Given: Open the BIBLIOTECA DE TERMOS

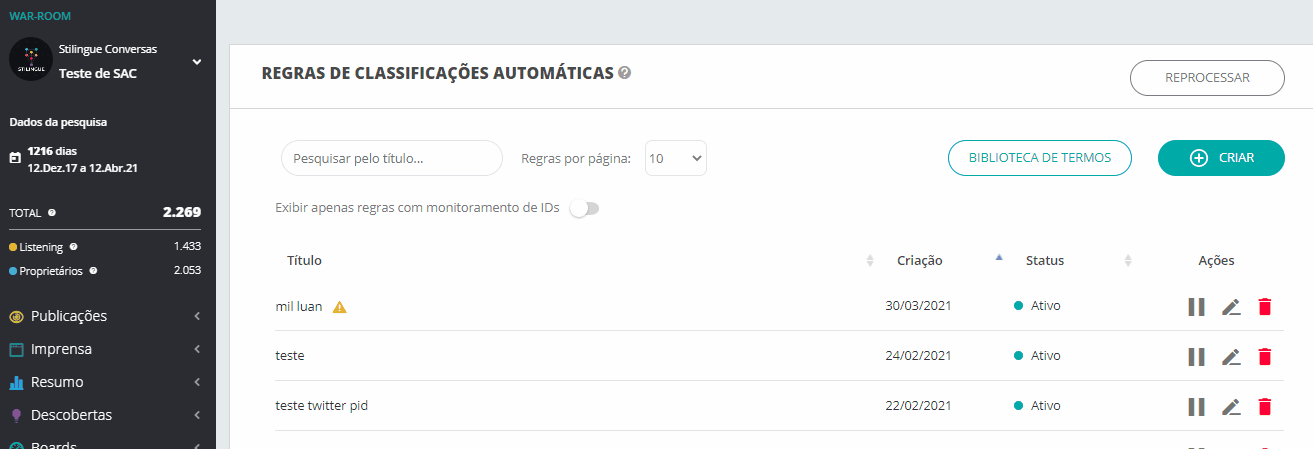Looking at the screenshot, I should [1040, 158].
